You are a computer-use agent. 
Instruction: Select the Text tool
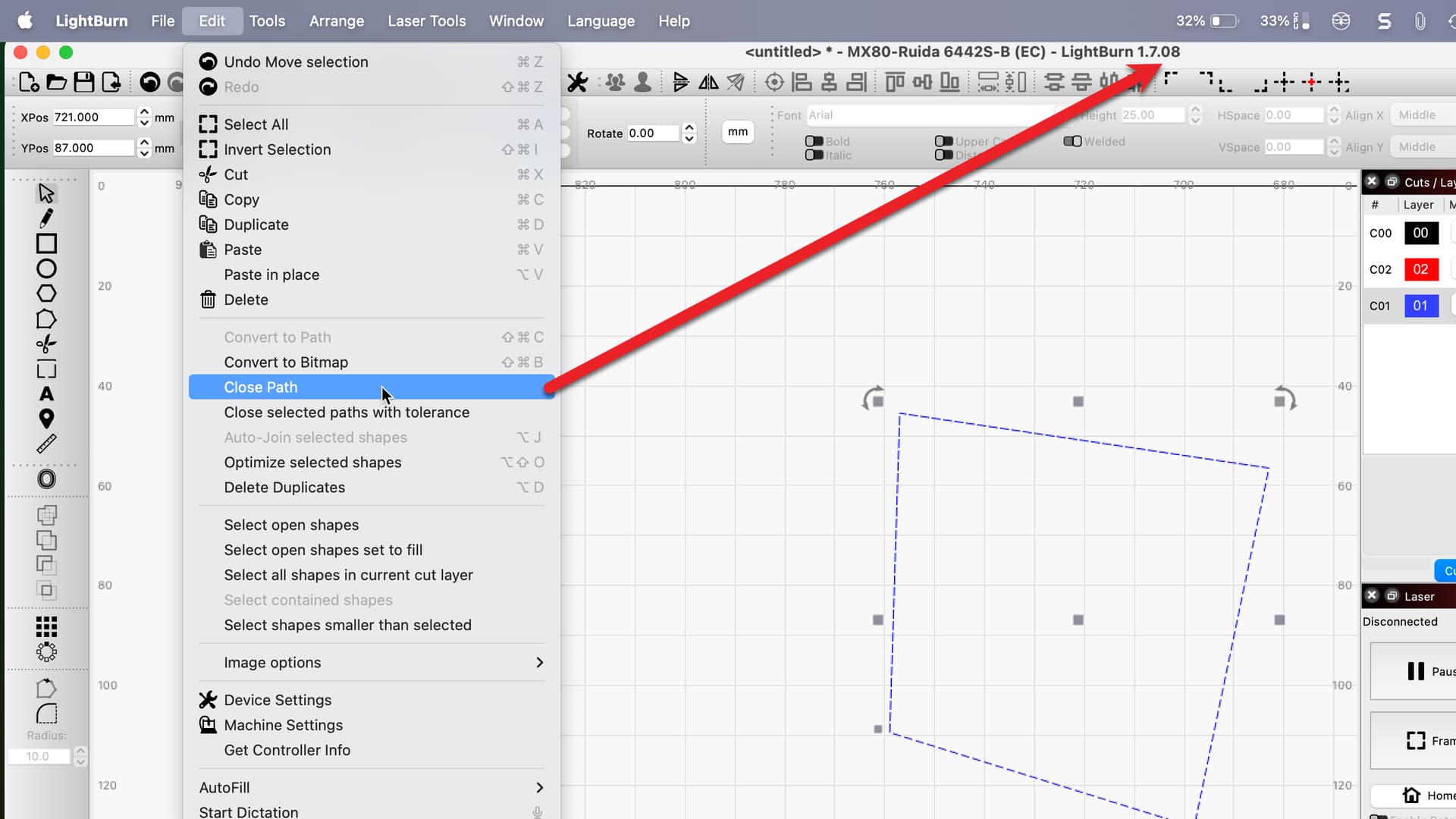[x=46, y=394]
